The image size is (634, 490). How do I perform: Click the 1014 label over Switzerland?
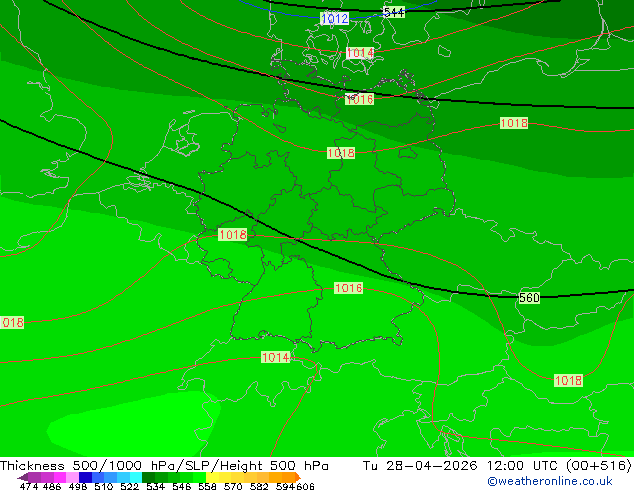(x=275, y=357)
